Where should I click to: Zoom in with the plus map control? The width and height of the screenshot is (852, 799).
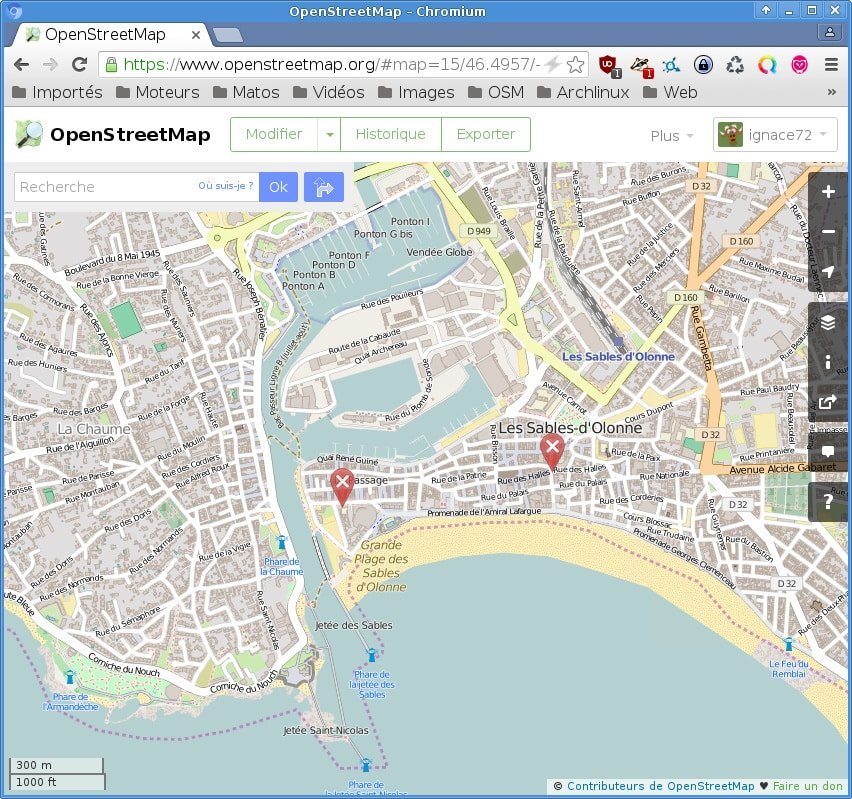tap(828, 192)
